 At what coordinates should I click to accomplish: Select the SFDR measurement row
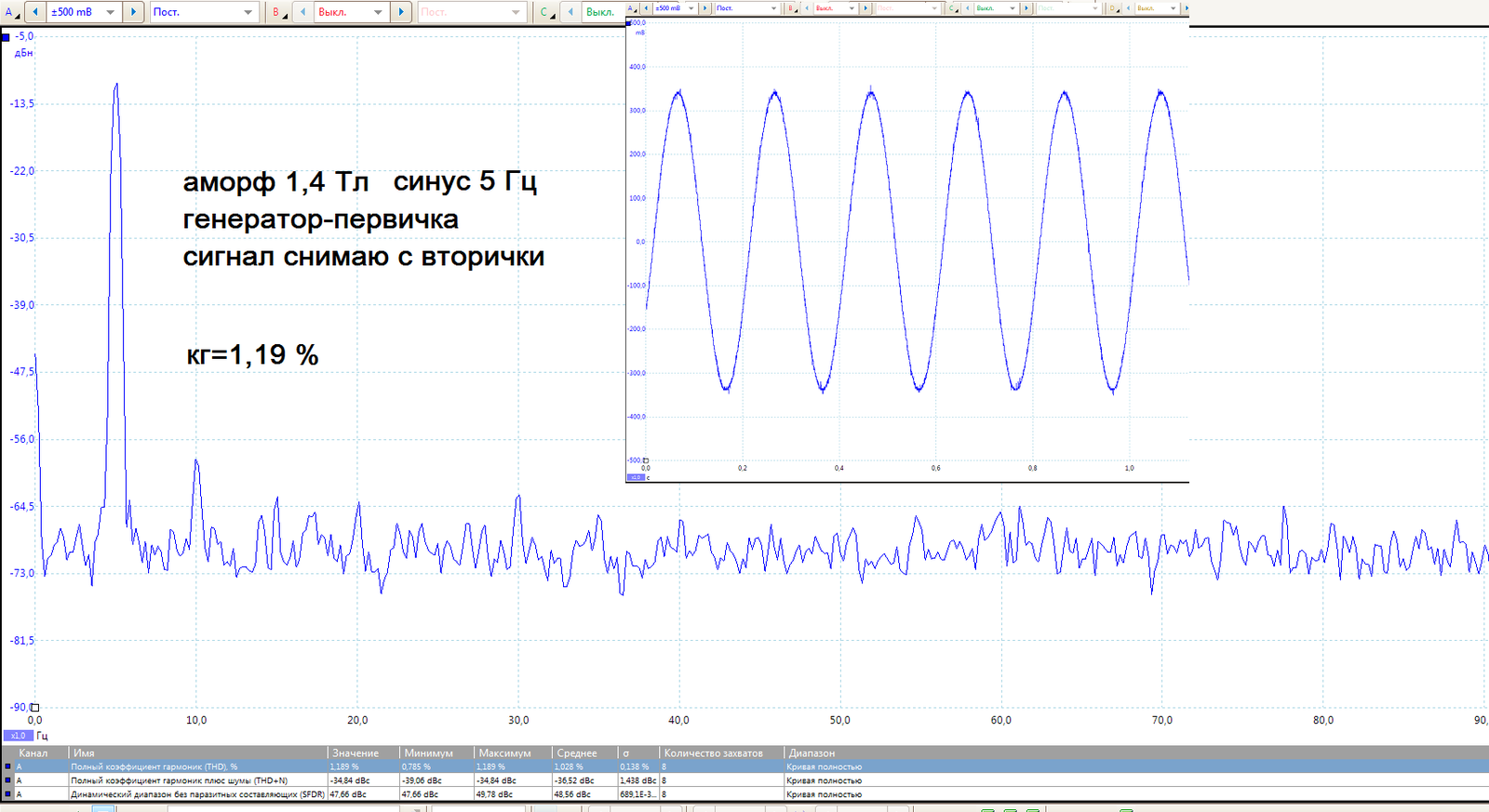pyautogui.click(x=744, y=794)
